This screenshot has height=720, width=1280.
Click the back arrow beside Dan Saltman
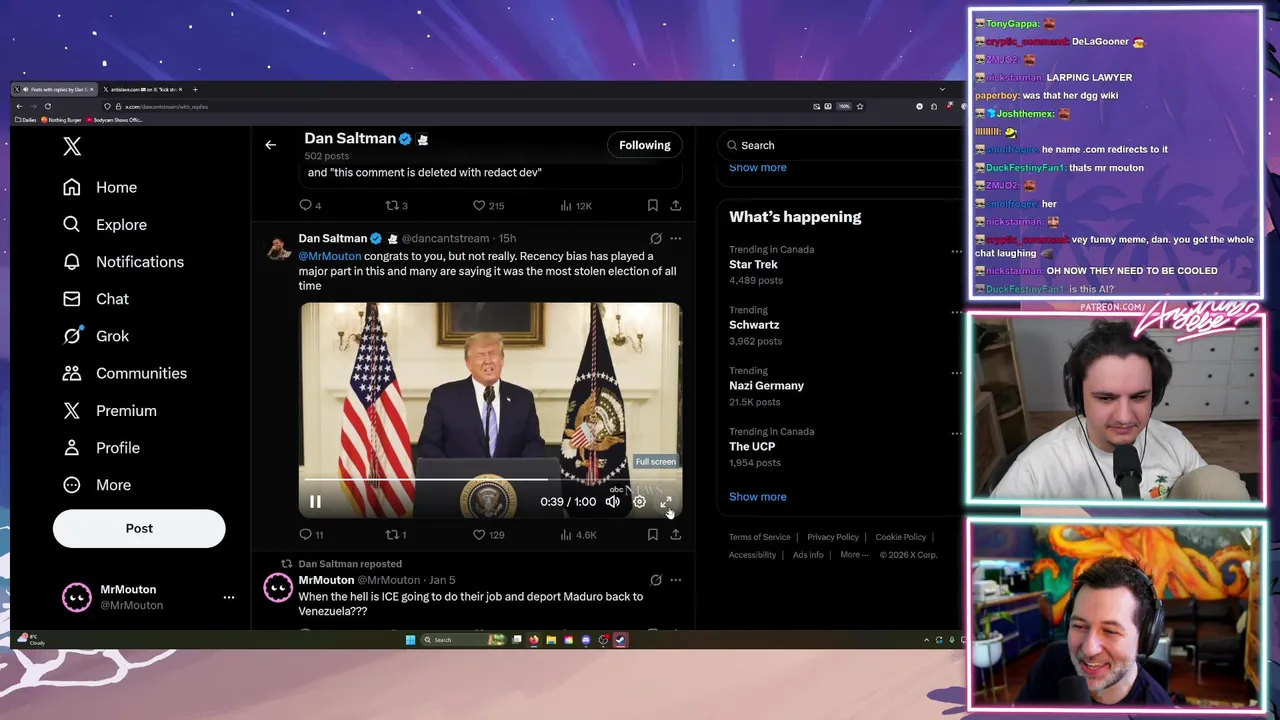(270, 145)
